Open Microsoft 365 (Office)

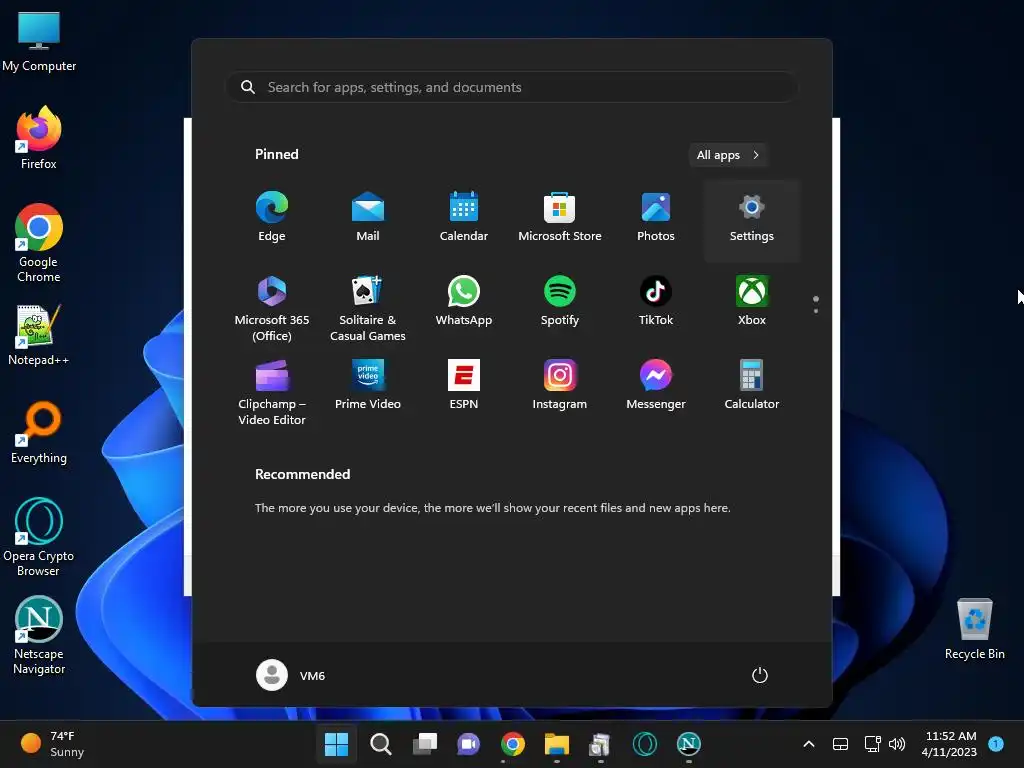tap(272, 308)
